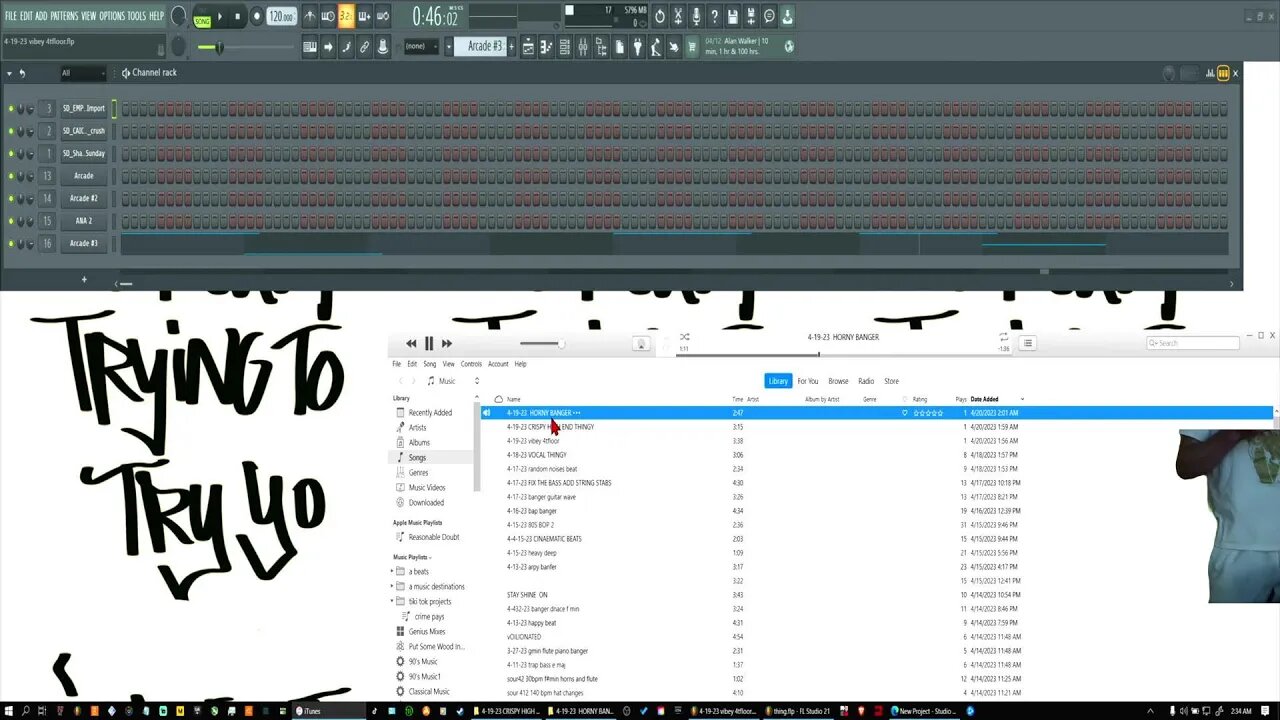Open channel rack All filter dropdown
The image size is (1280, 720).
(82, 73)
